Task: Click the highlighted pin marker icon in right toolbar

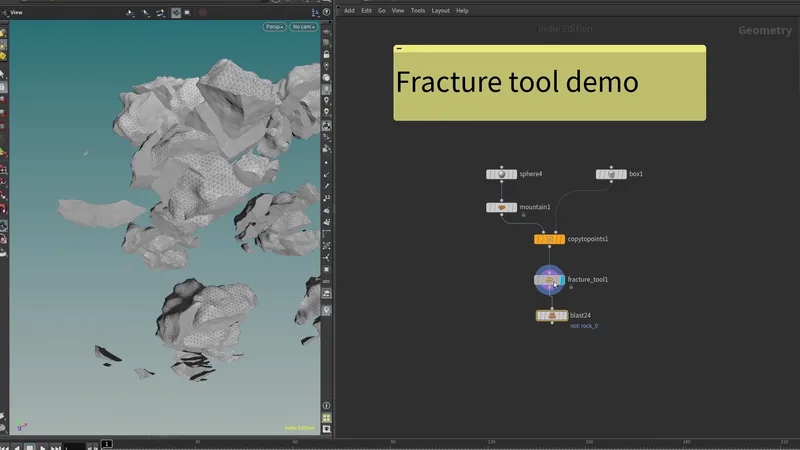Action: (327, 310)
